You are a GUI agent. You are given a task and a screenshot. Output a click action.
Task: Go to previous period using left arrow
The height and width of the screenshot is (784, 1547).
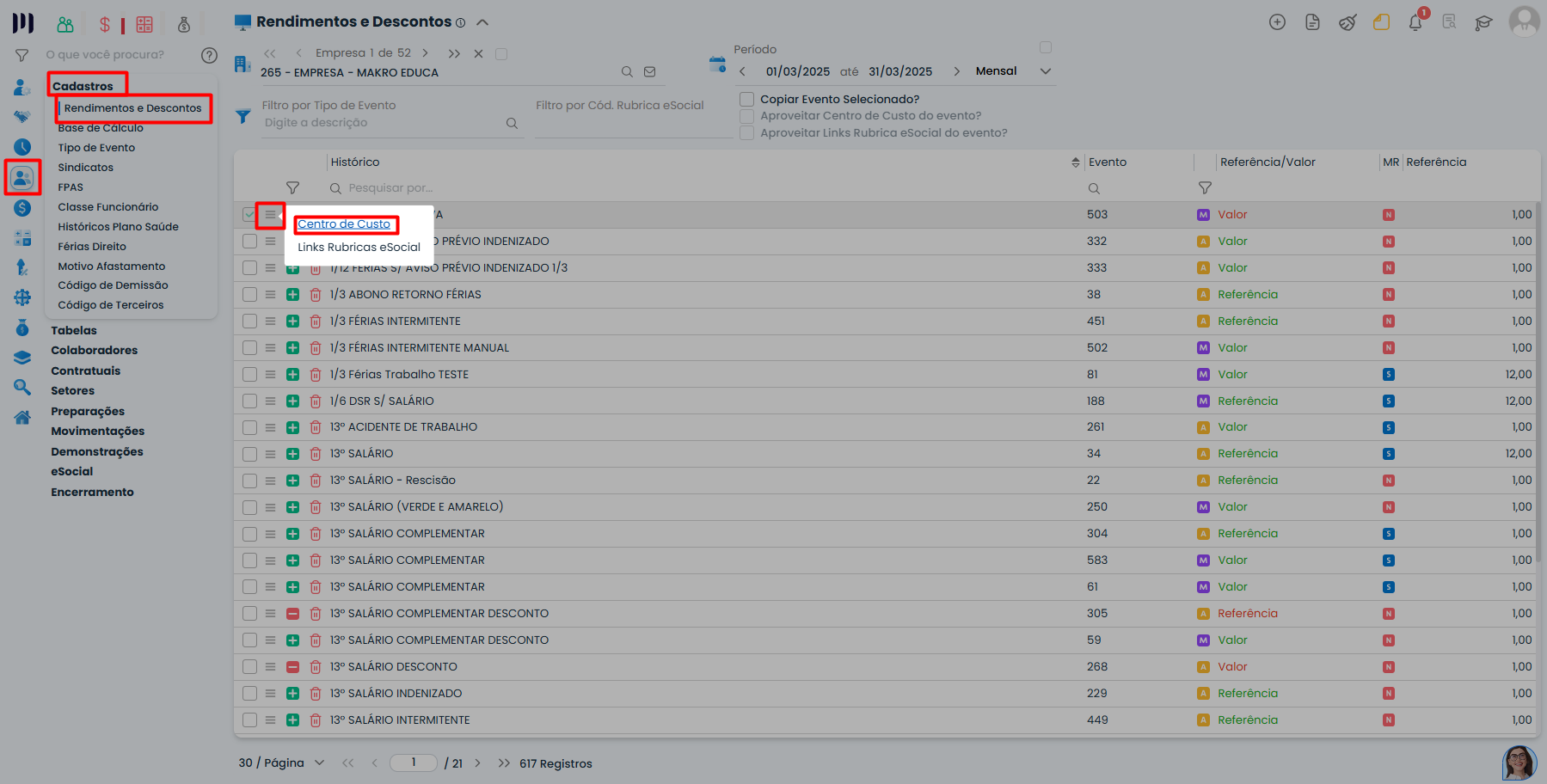pyautogui.click(x=742, y=71)
